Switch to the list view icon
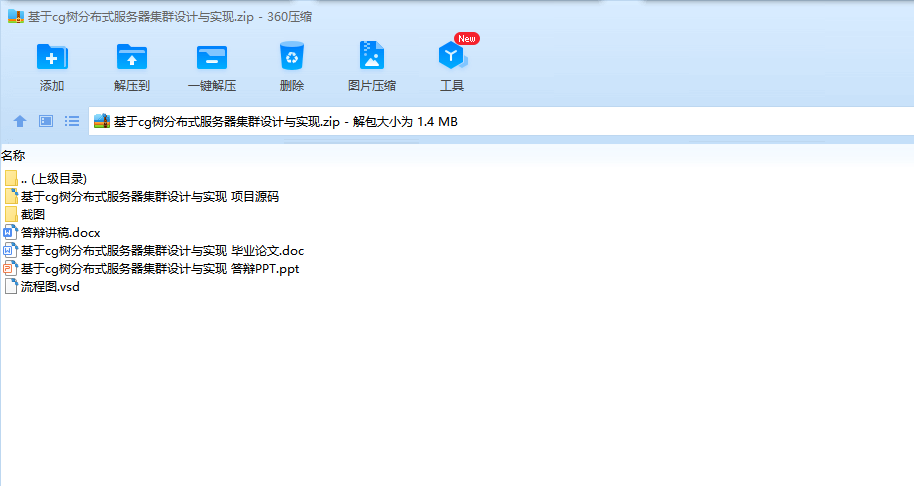The height and width of the screenshot is (486, 914). click(x=72, y=121)
